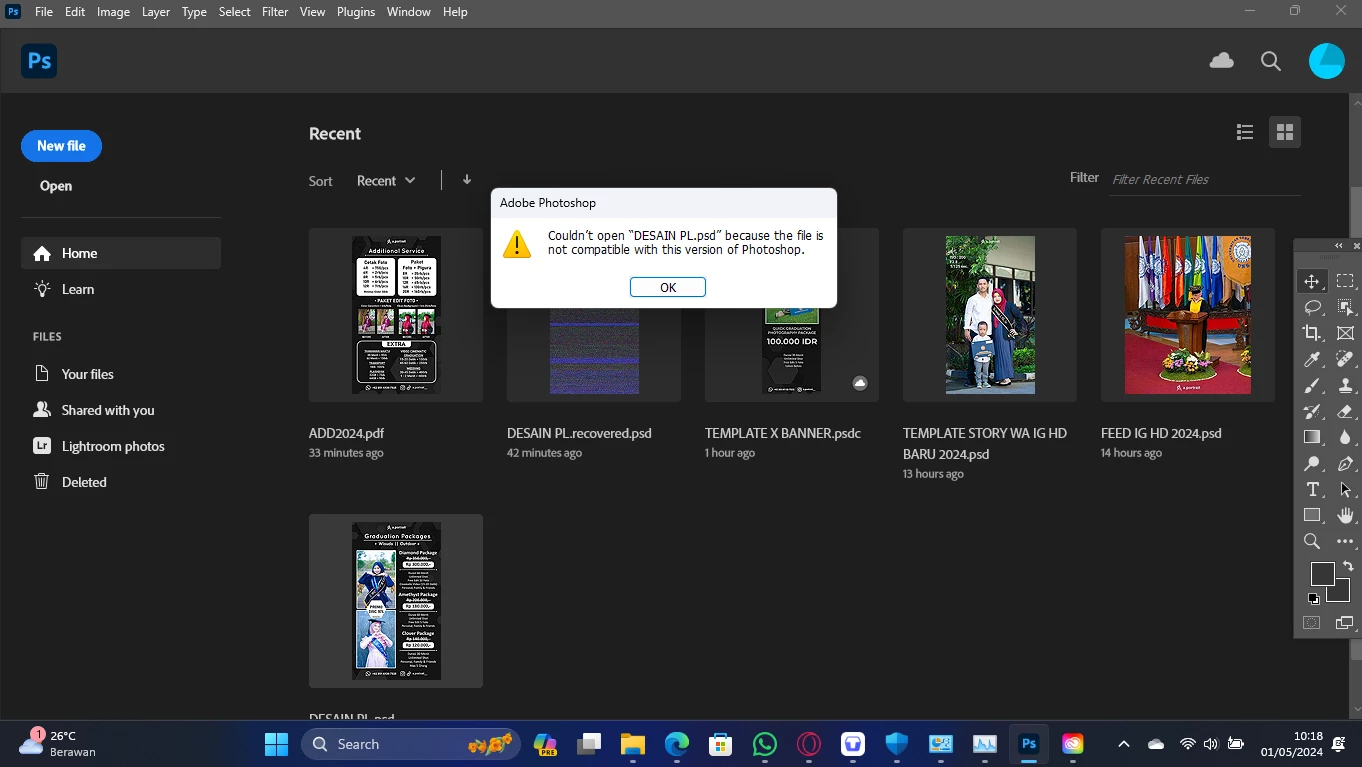Change screen mode in the toolbar

pos(1345,623)
